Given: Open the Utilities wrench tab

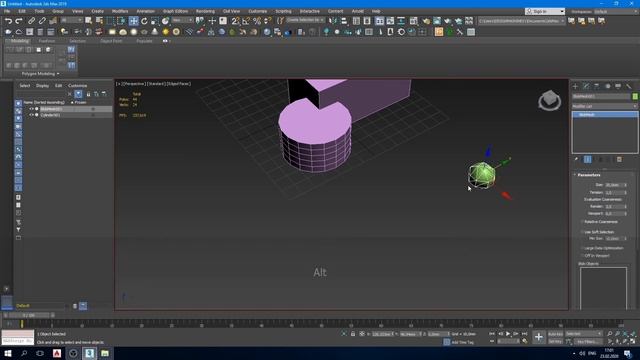Looking at the screenshot, I should click(629, 86).
